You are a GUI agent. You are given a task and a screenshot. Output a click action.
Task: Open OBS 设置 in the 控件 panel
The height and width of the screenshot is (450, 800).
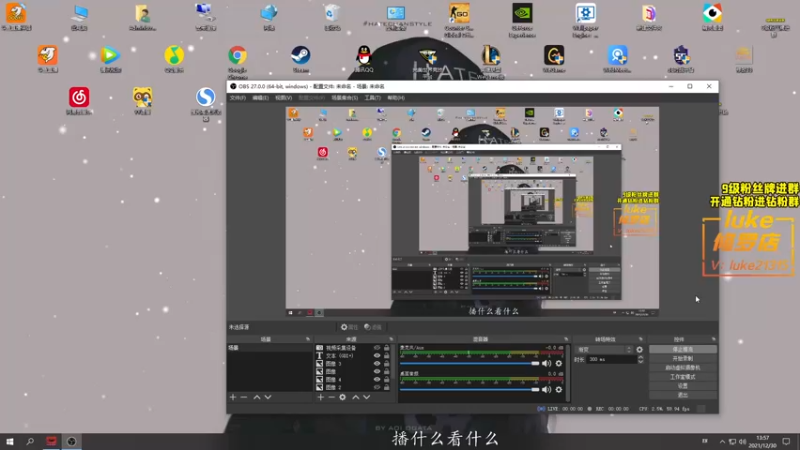pos(683,386)
